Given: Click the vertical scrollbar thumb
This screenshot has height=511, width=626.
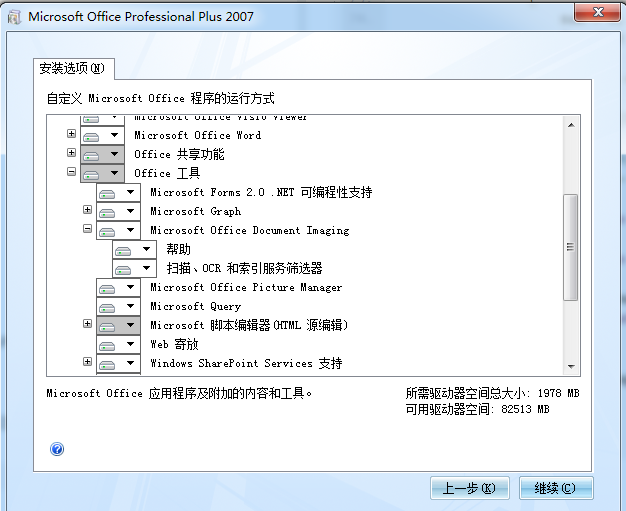Looking at the screenshot, I should 571,247.
